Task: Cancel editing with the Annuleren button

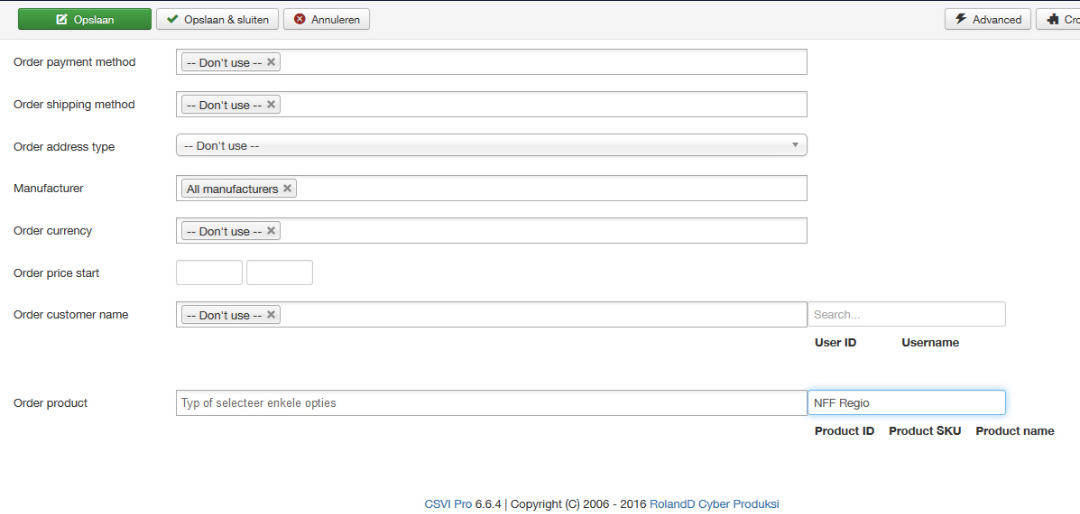Action: (x=327, y=19)
